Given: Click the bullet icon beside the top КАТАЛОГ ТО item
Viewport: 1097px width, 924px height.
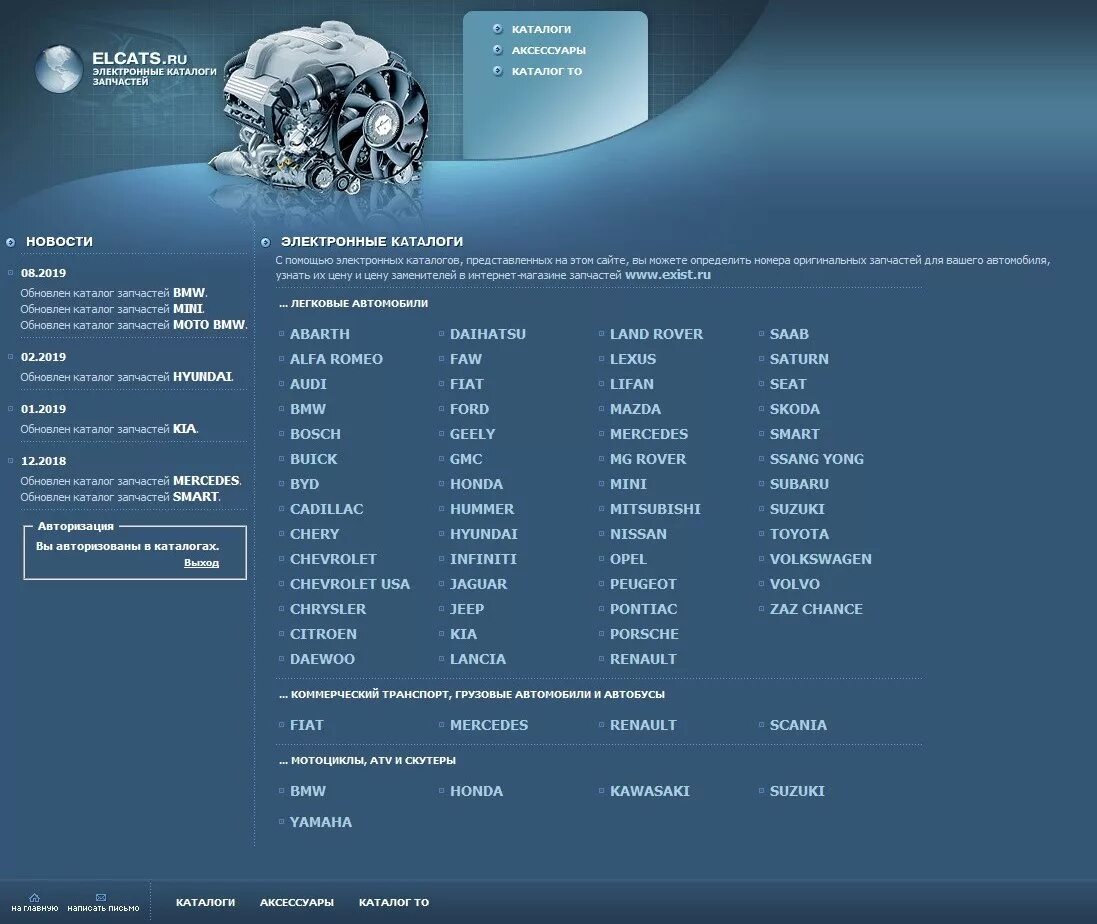Looking at the screenshot, I should coord(497,71).
